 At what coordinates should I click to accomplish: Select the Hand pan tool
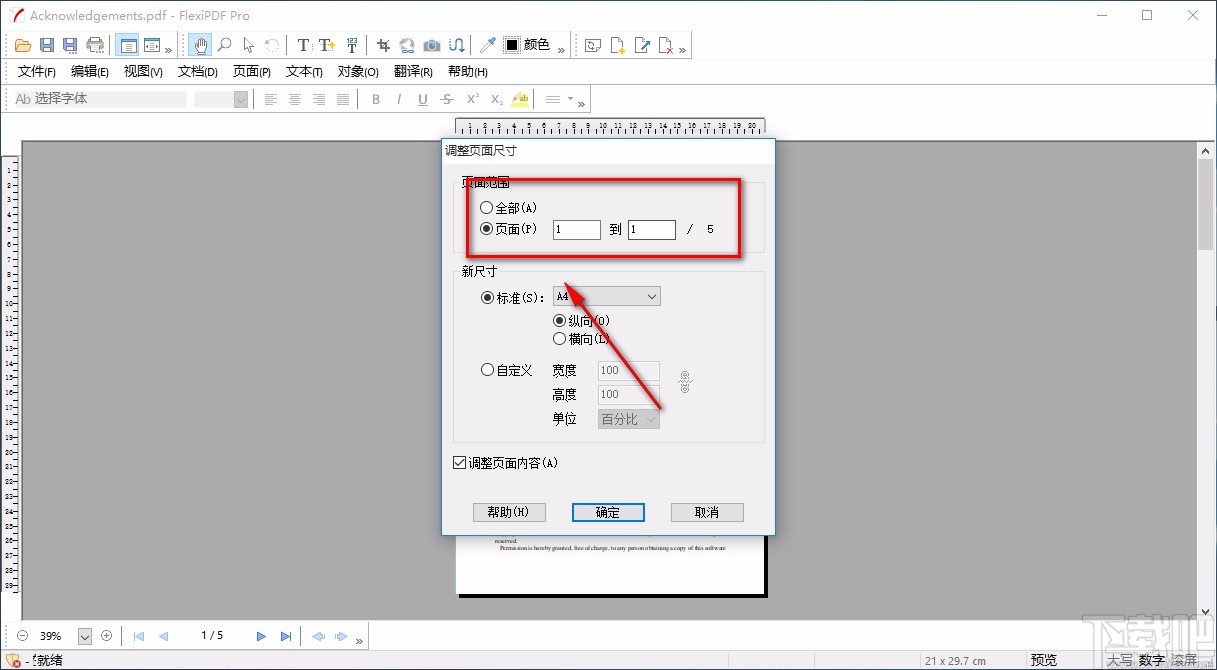coord(199,44)
